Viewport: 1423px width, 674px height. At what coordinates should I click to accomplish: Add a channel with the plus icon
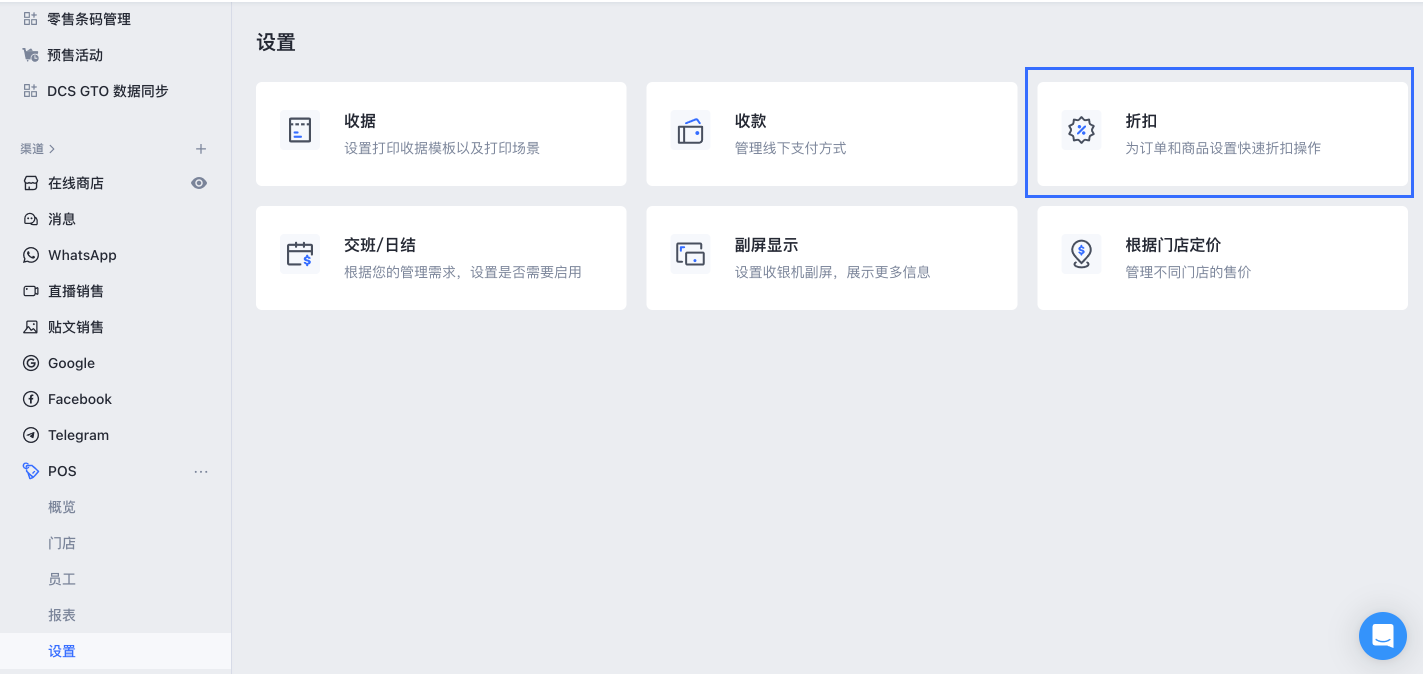point(200,149)
